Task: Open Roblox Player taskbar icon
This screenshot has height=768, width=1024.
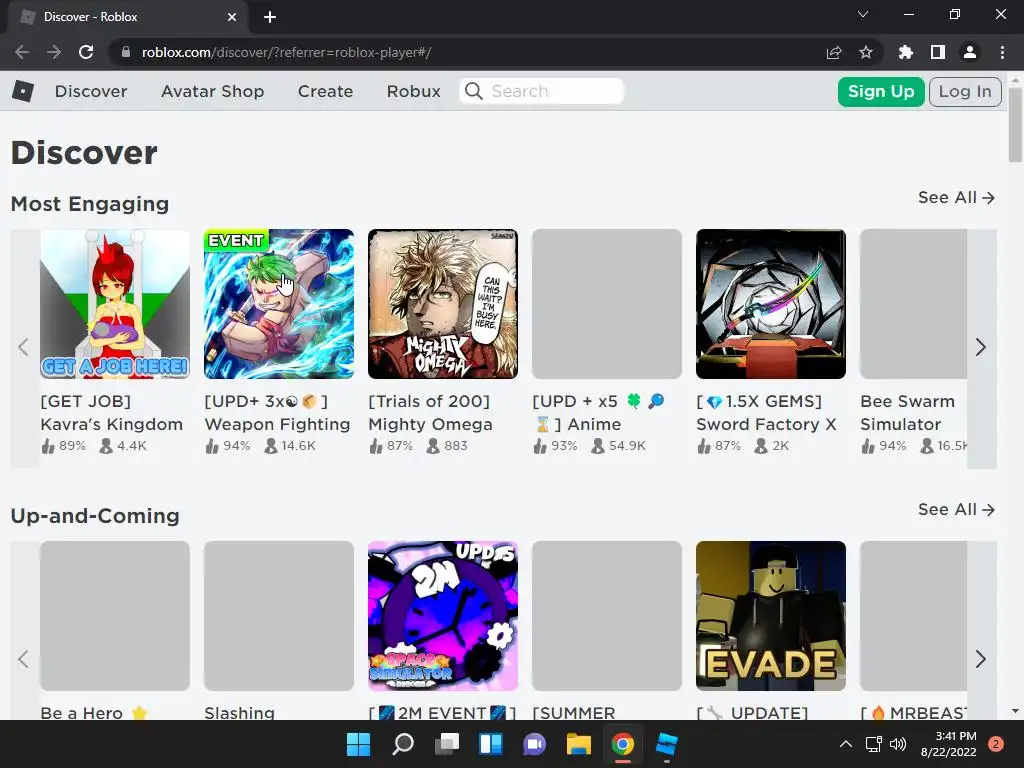Action: click(667, 744)
